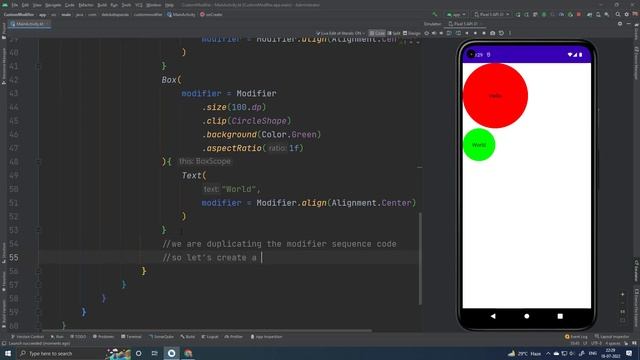The image size is (640, 360).
Task: Tap the green World circle in emulator
Action: coord(479,144)
